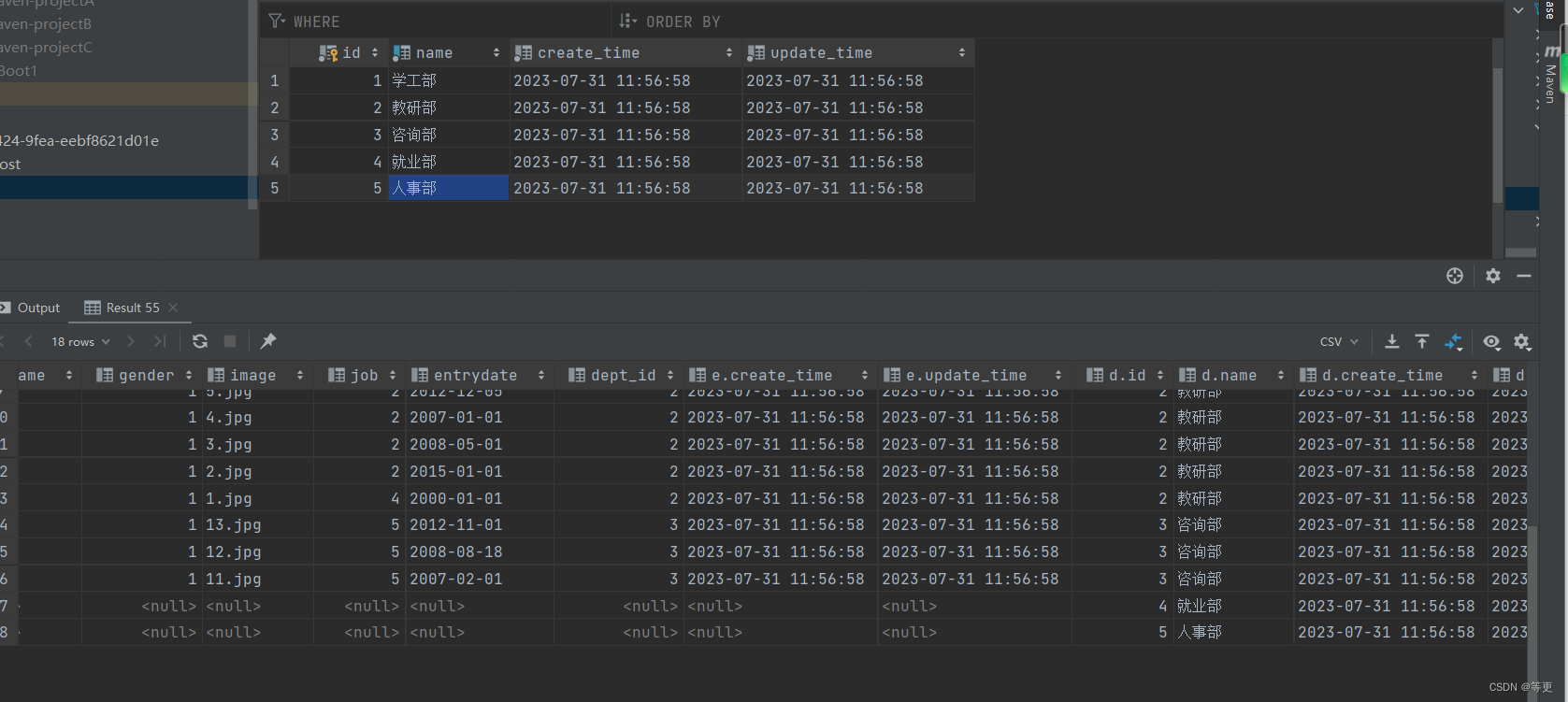
Task: Click the id column key icon
Action: click(328, 53)
